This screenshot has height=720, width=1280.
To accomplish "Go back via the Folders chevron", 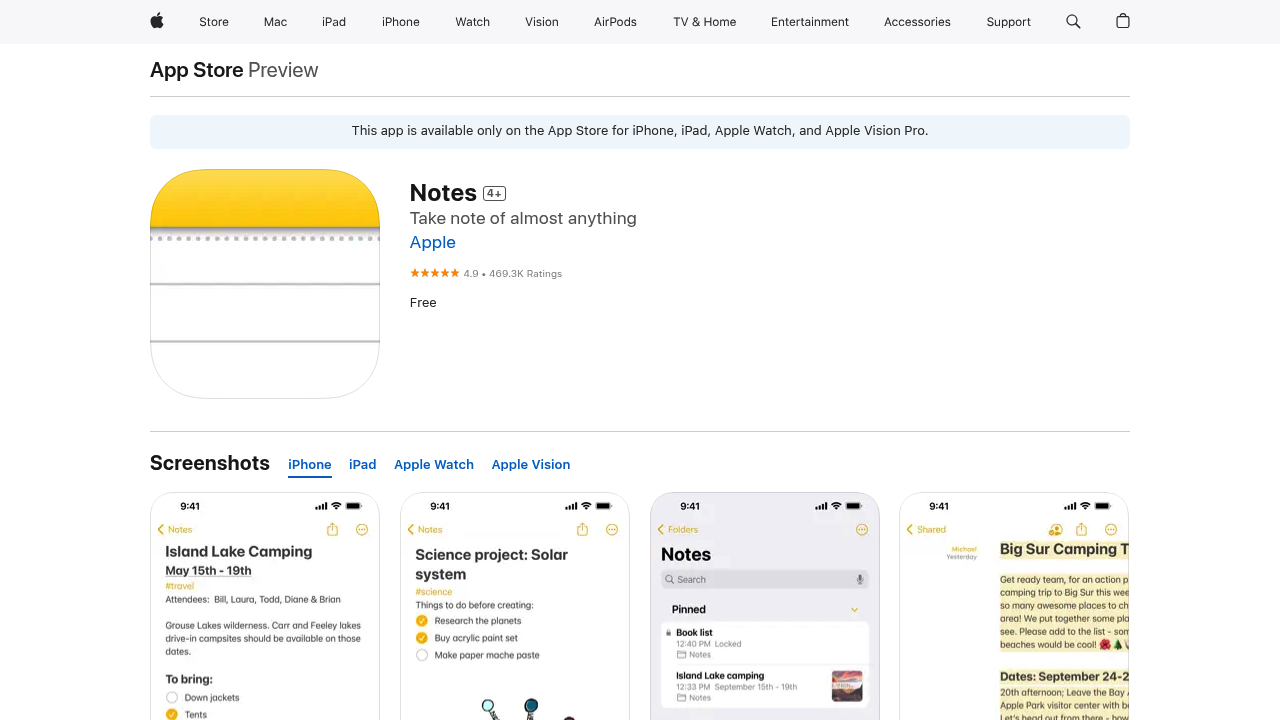I will tap(660, 530).
